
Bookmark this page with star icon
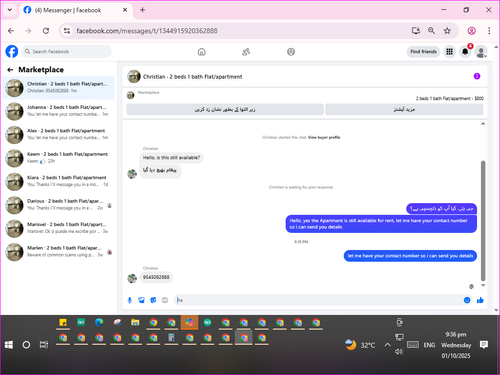[447, 31]
